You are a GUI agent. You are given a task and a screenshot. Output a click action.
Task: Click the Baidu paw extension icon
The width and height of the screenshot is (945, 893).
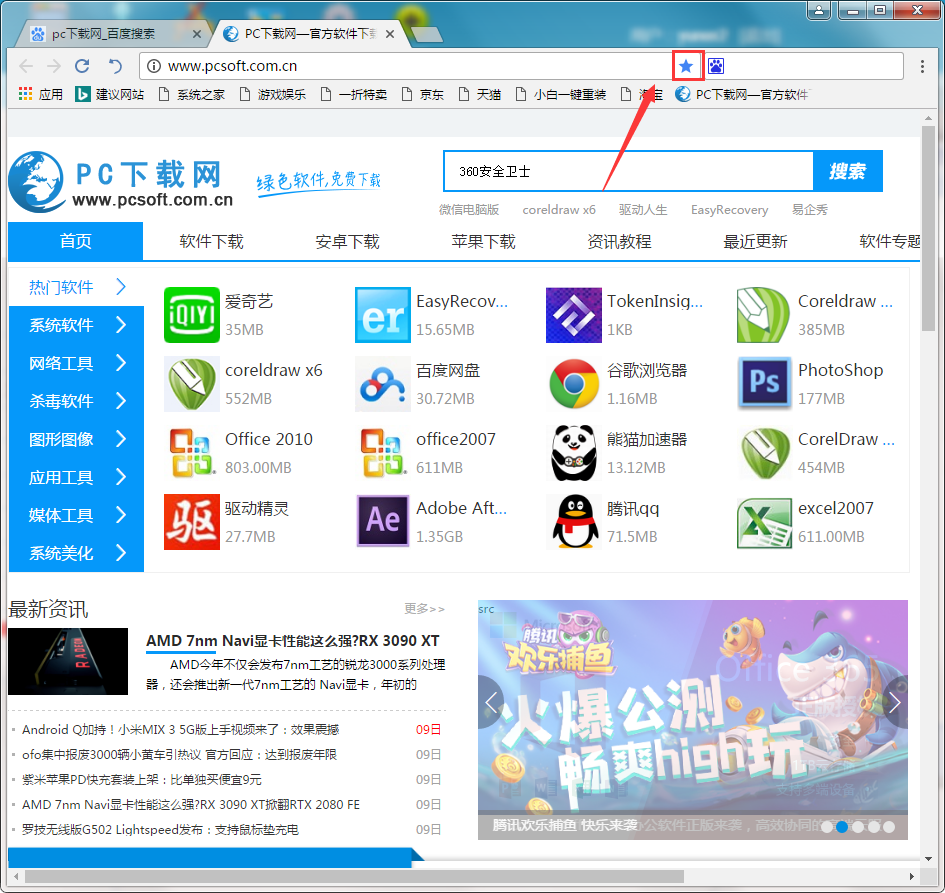click(715, 66)
